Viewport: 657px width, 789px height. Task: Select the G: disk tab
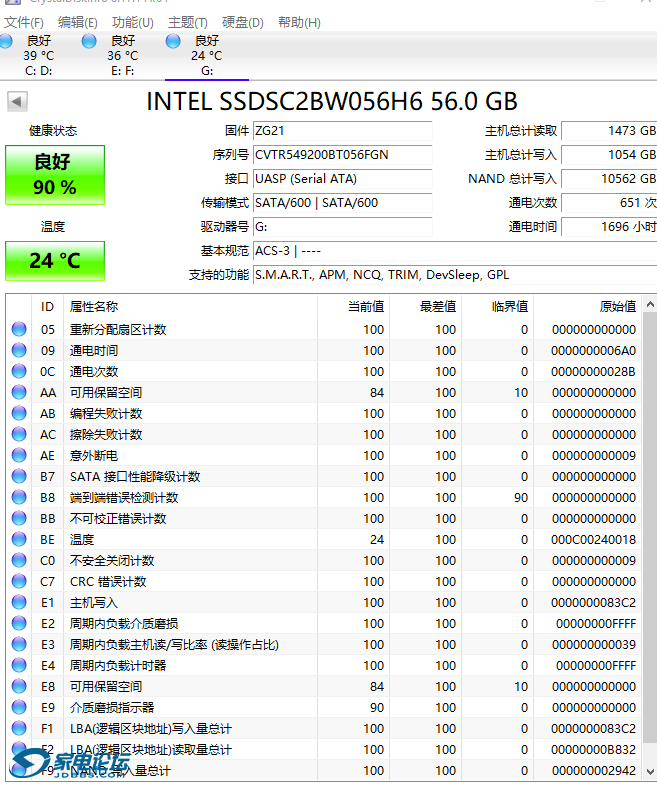(x=207, y=55)
